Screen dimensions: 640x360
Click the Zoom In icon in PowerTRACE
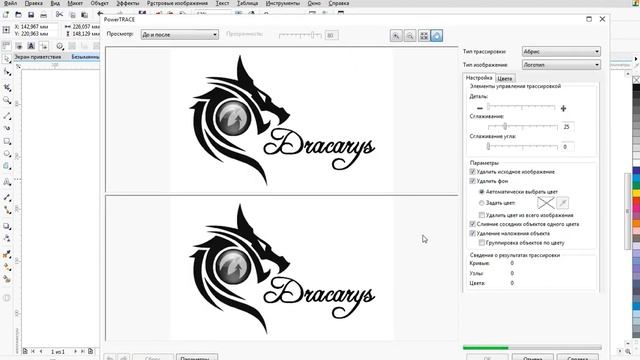pos(396,36)
